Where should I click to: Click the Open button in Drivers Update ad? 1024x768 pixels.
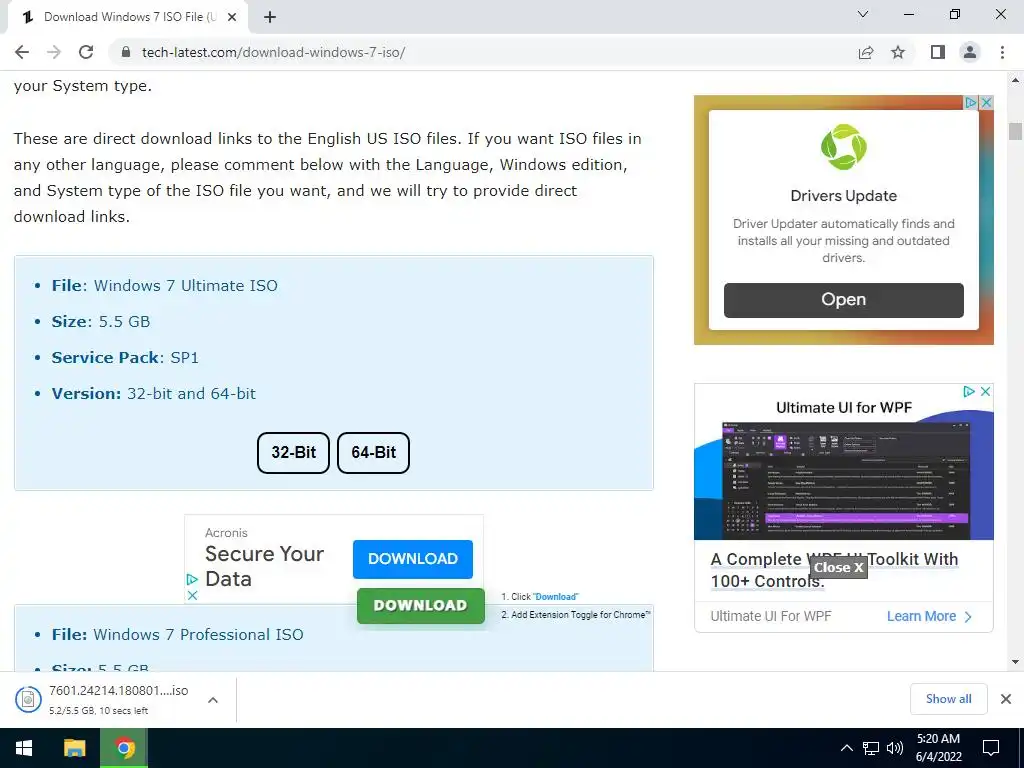844,300
